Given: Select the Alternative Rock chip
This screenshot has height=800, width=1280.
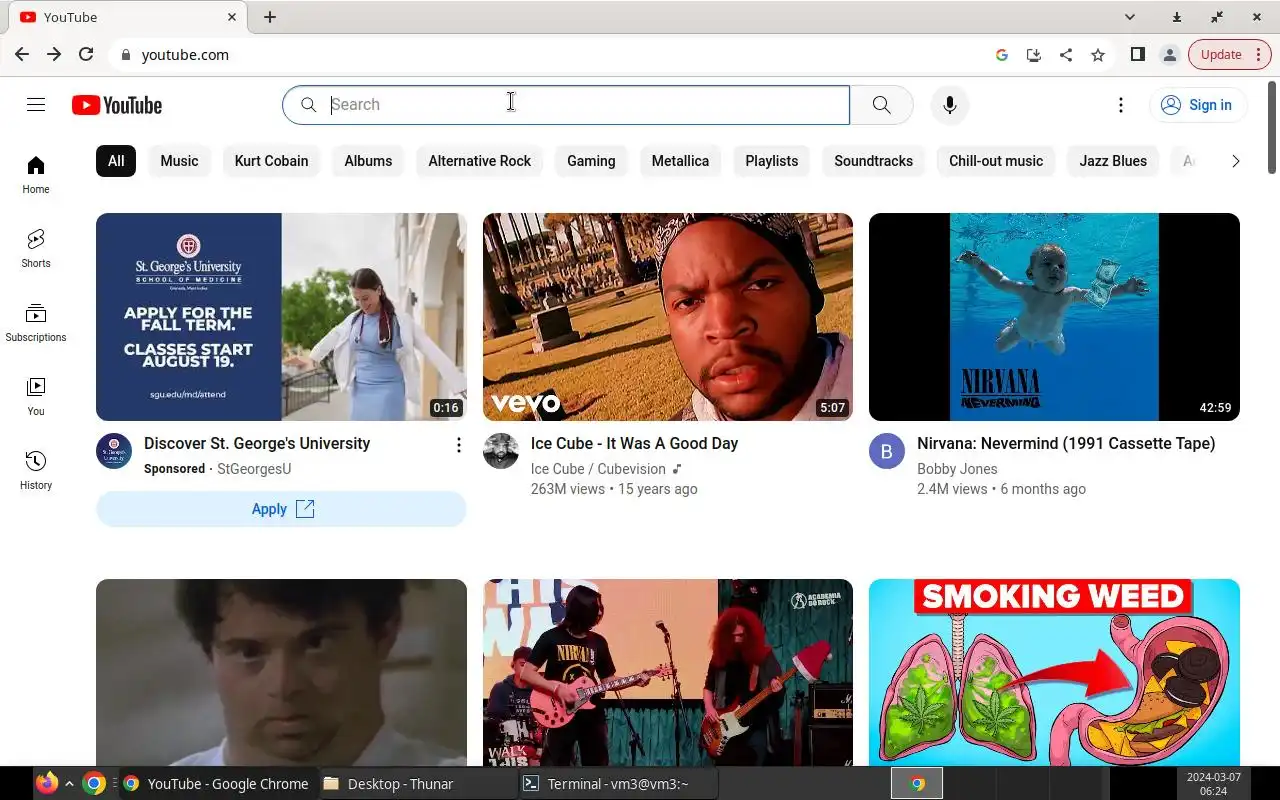Looking at the screenshot, I should tap(480, 161).
